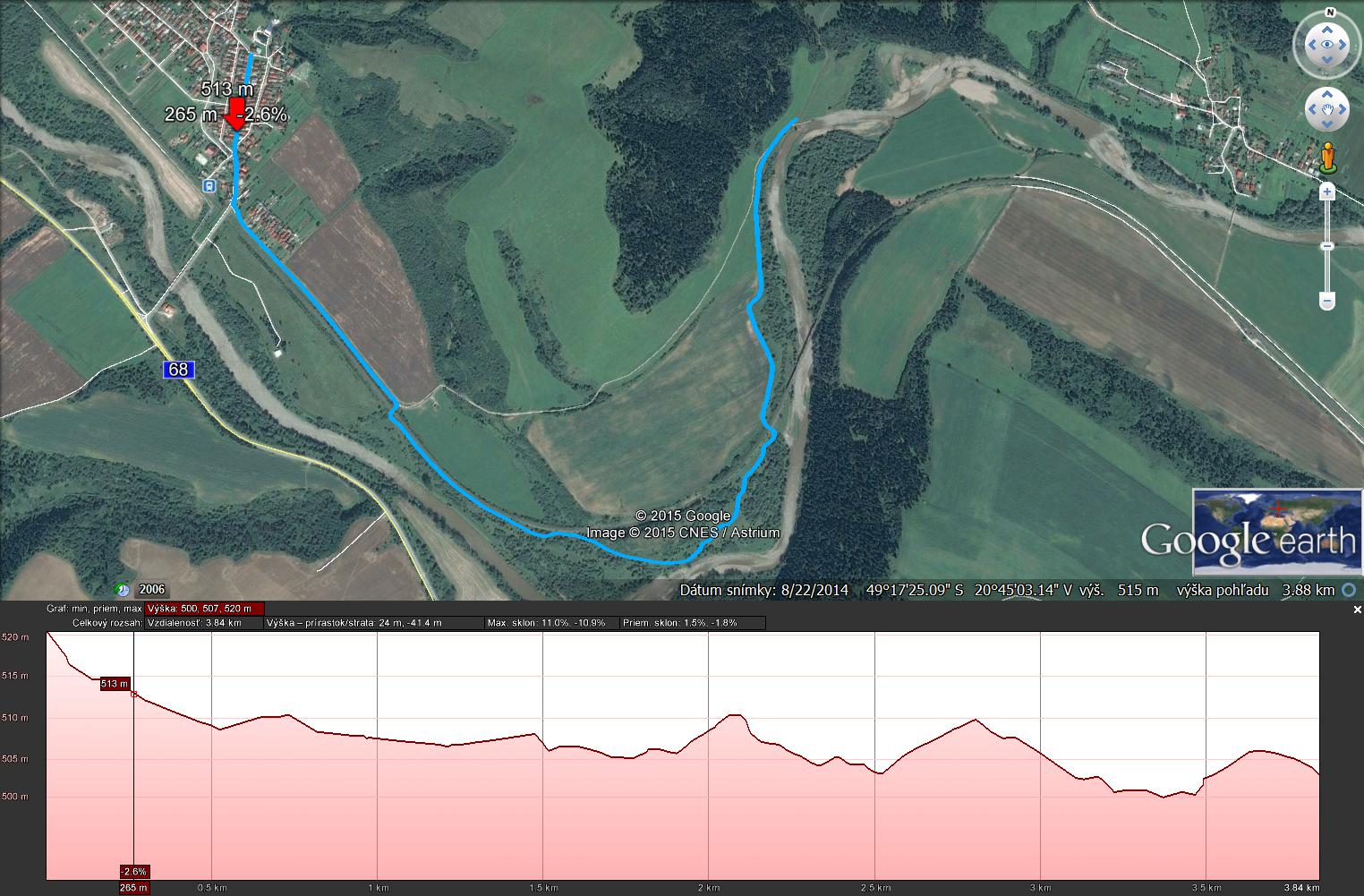The image size is (1364, 896).
Task: Select the orange Street View pegman
Action: [1327, 158]
